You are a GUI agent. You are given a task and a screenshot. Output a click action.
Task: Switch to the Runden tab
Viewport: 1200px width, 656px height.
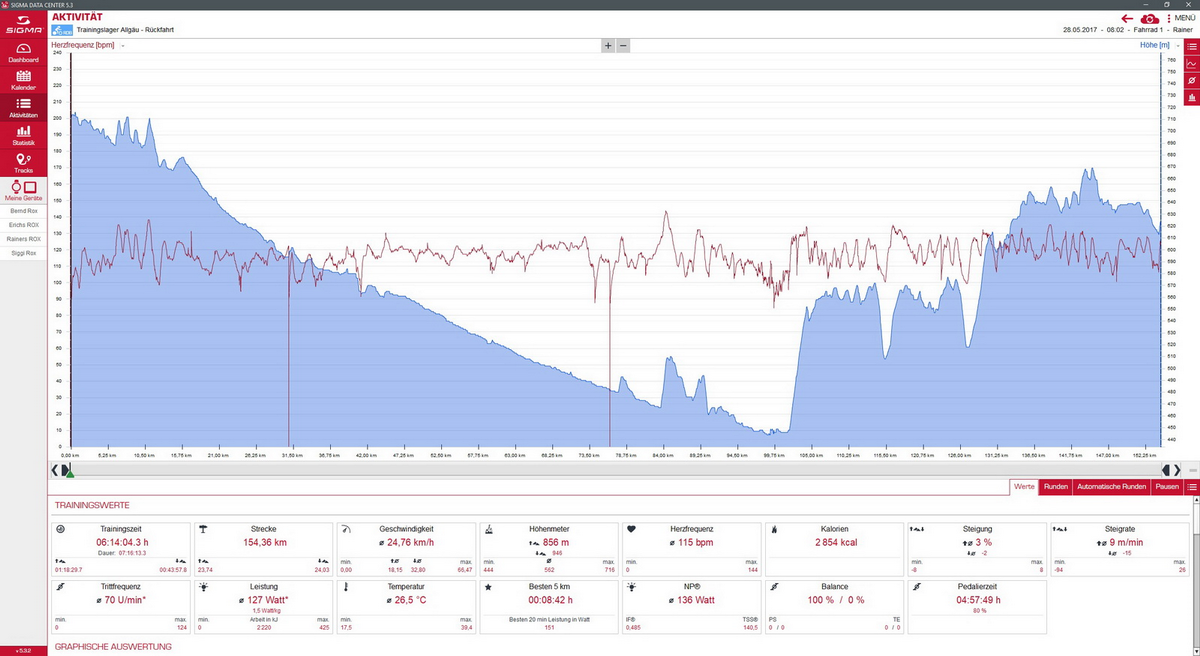pyautogui.click(x=1055, y=487)
